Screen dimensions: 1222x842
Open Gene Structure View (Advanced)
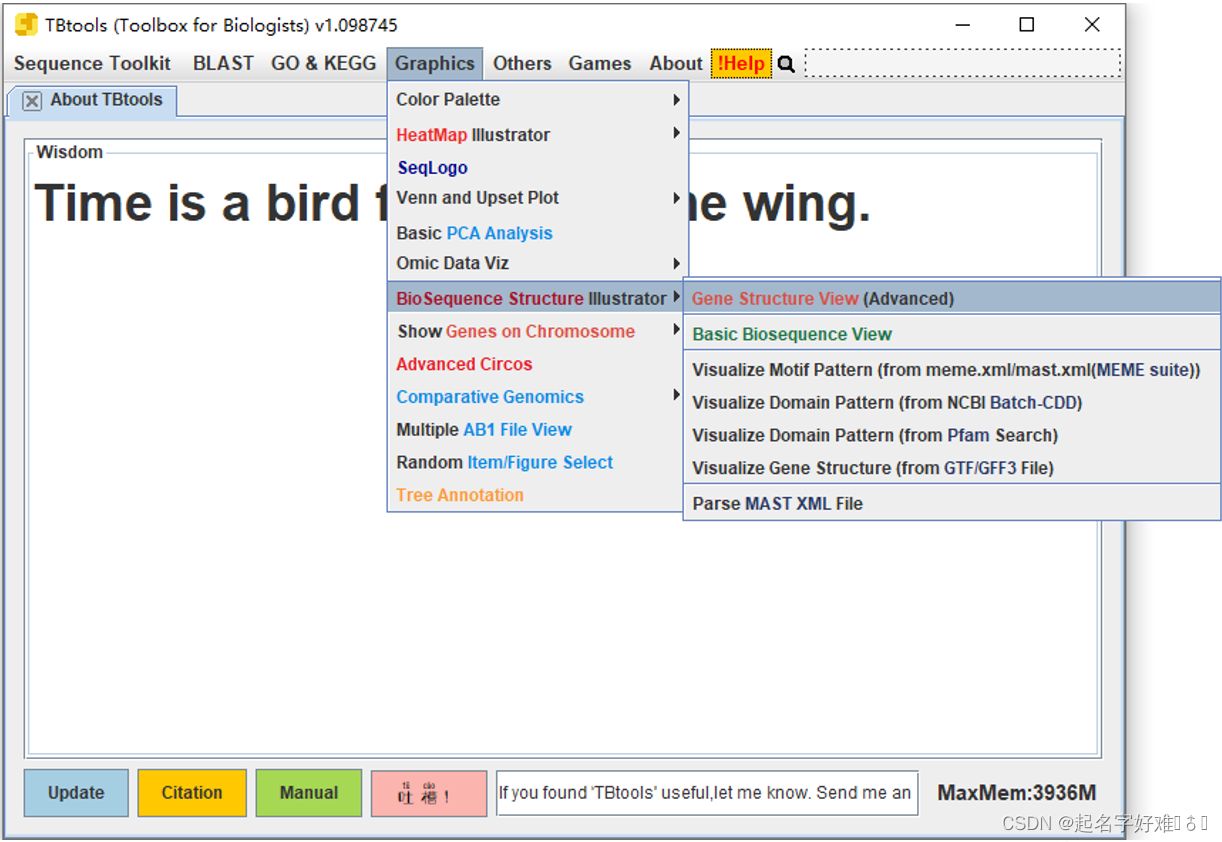pos(952,298)
